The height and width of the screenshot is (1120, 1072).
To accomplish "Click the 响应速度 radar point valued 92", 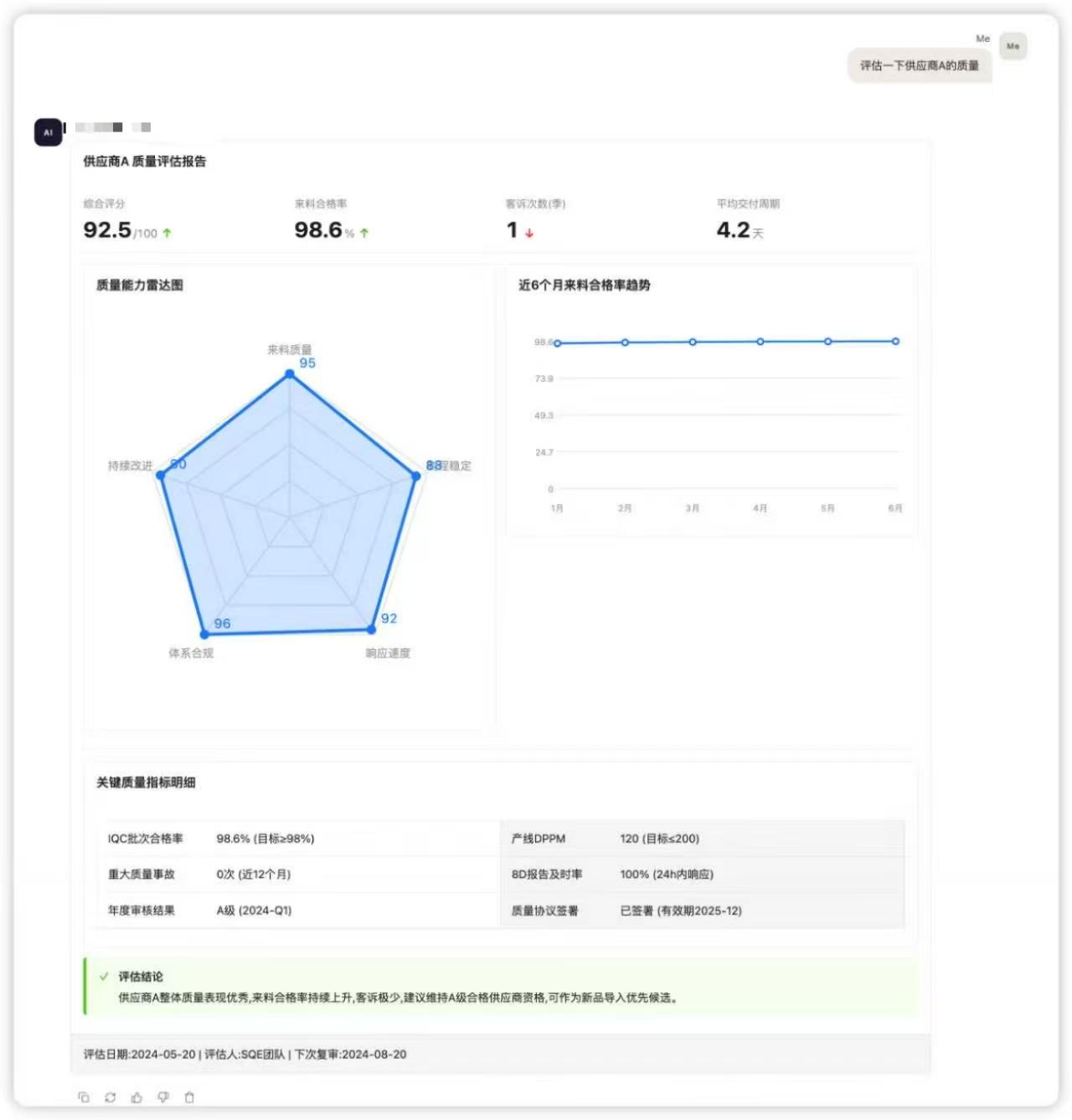I will 371,629.
